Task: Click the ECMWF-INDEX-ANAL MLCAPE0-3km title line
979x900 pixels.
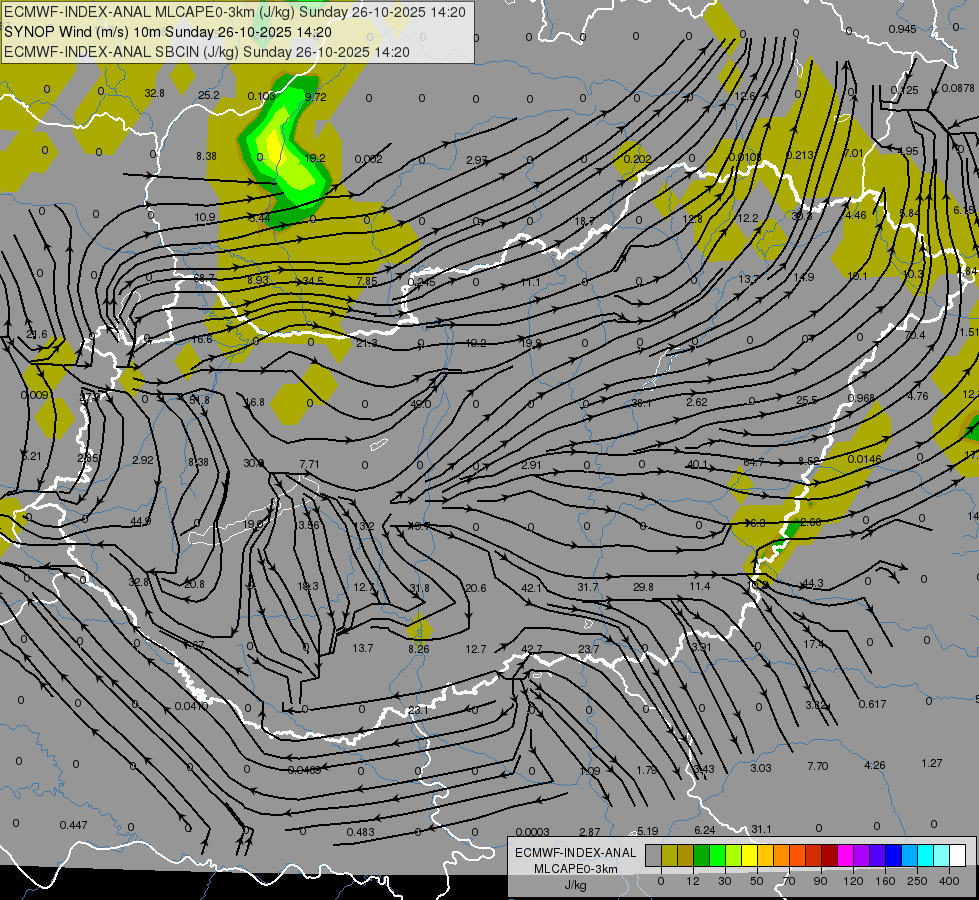Action: point(235,12)
